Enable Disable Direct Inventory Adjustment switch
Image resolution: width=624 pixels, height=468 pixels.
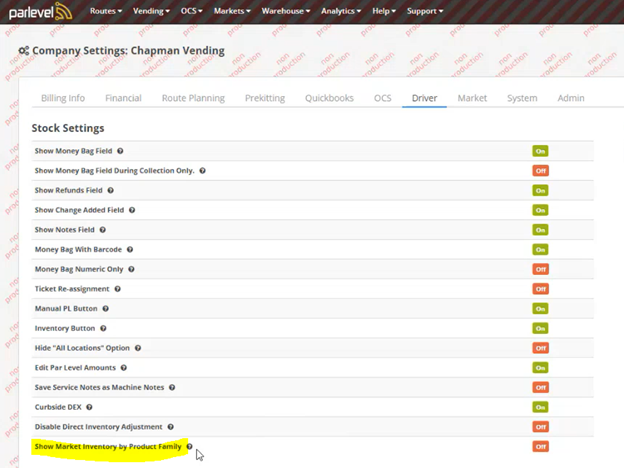pyautogui.click(x=540, y=427)
